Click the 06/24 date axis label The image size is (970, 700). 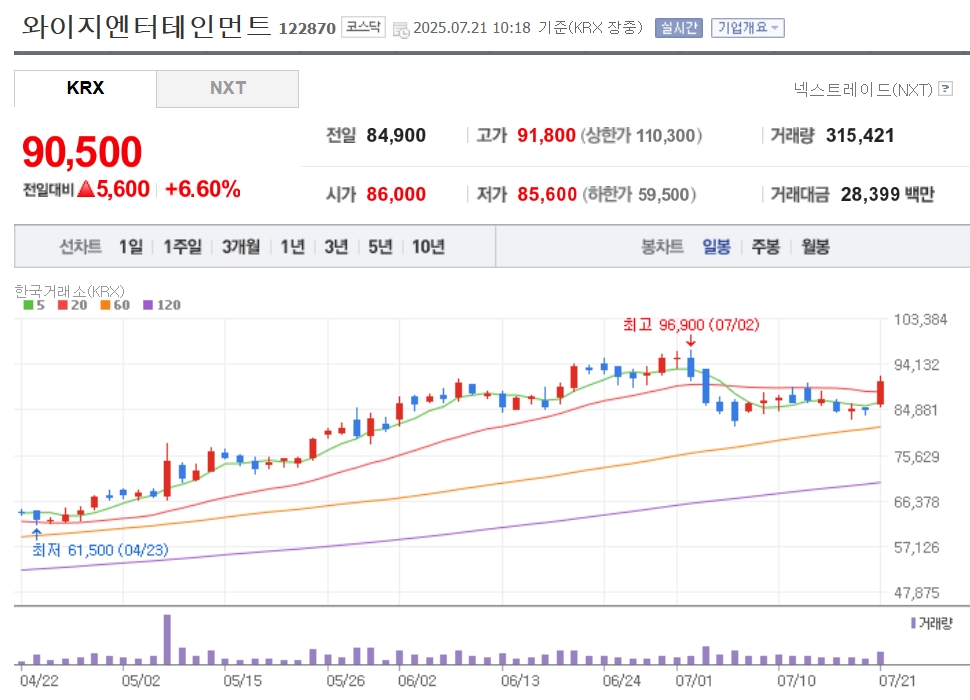pos(622,681)
